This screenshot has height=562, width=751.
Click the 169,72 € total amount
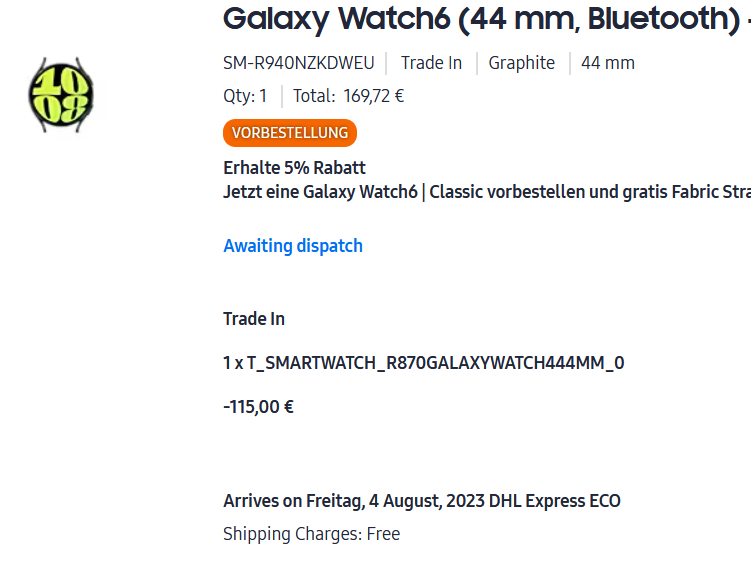coord(373,96)
